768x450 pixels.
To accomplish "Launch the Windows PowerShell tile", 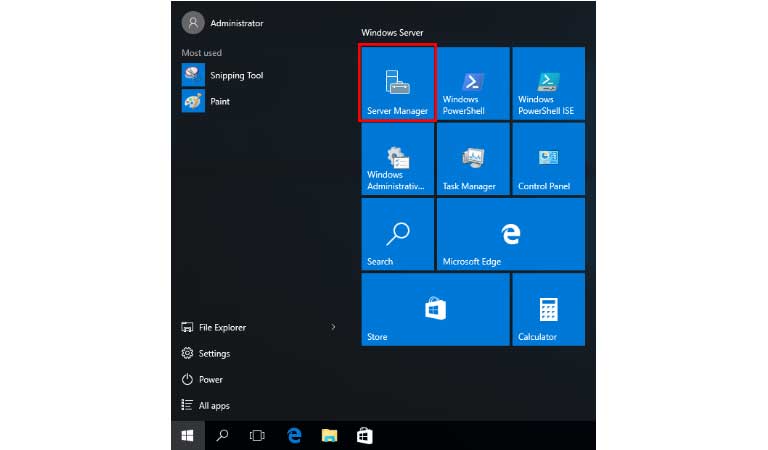I will 473,83.
